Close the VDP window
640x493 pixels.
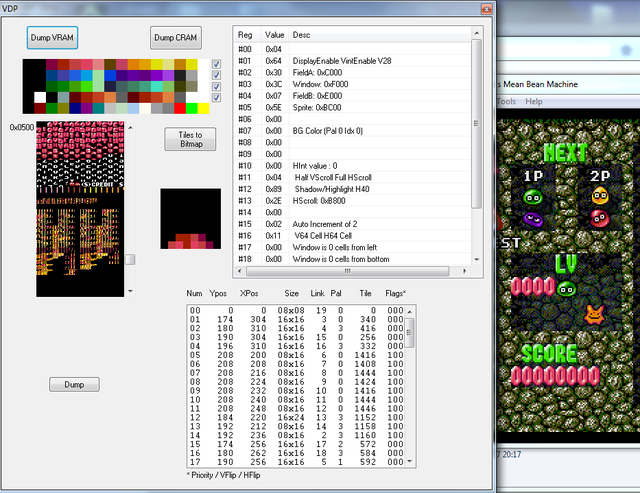click(x=486, y=9)
